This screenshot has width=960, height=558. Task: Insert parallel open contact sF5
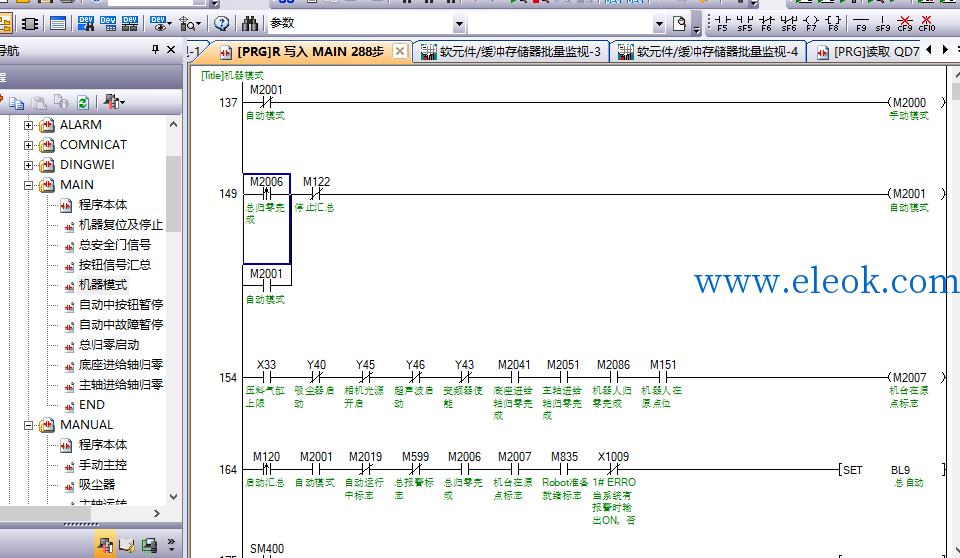coord(744,23)
